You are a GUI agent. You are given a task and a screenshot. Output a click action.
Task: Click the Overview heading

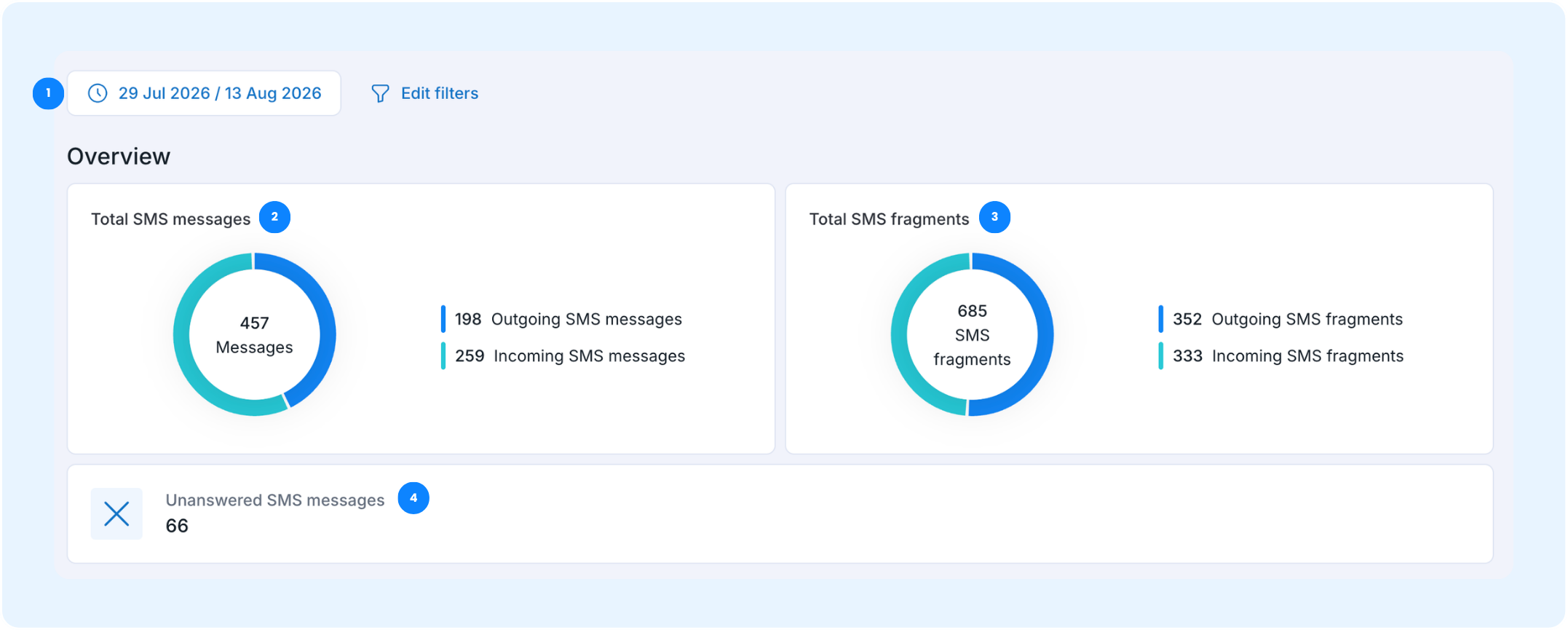pyautogui.click(x=119, y=157)
